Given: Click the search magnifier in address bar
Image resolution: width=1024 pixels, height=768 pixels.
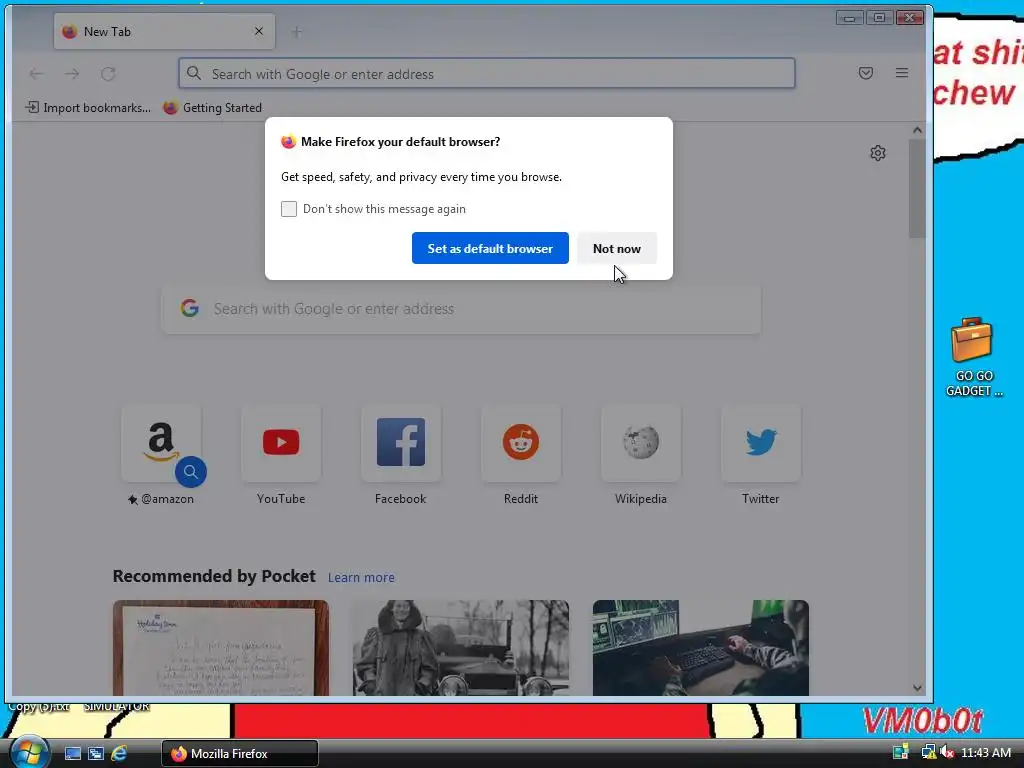Looking at the screenshot, I should 193,73.
